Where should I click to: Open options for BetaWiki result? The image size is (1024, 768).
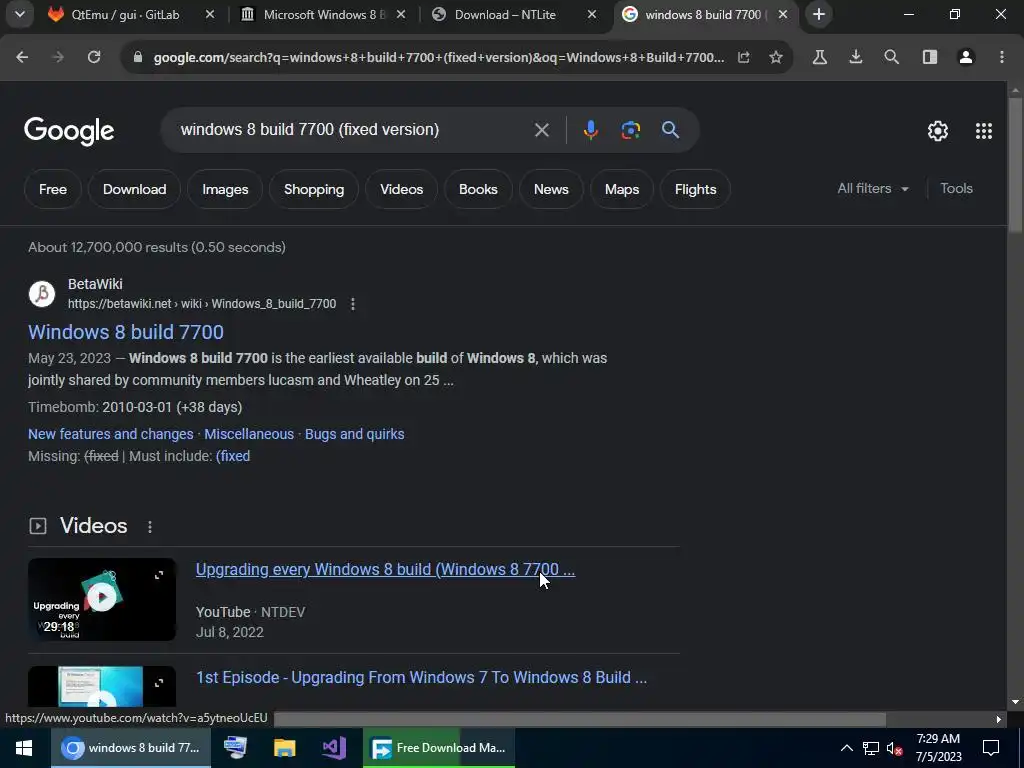[353, 304]
